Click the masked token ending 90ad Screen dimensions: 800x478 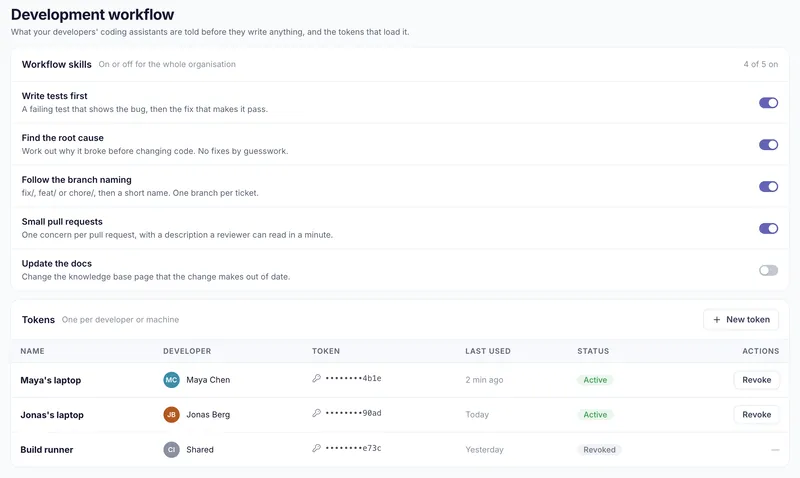pyautogui.click(x=354, y=413)
